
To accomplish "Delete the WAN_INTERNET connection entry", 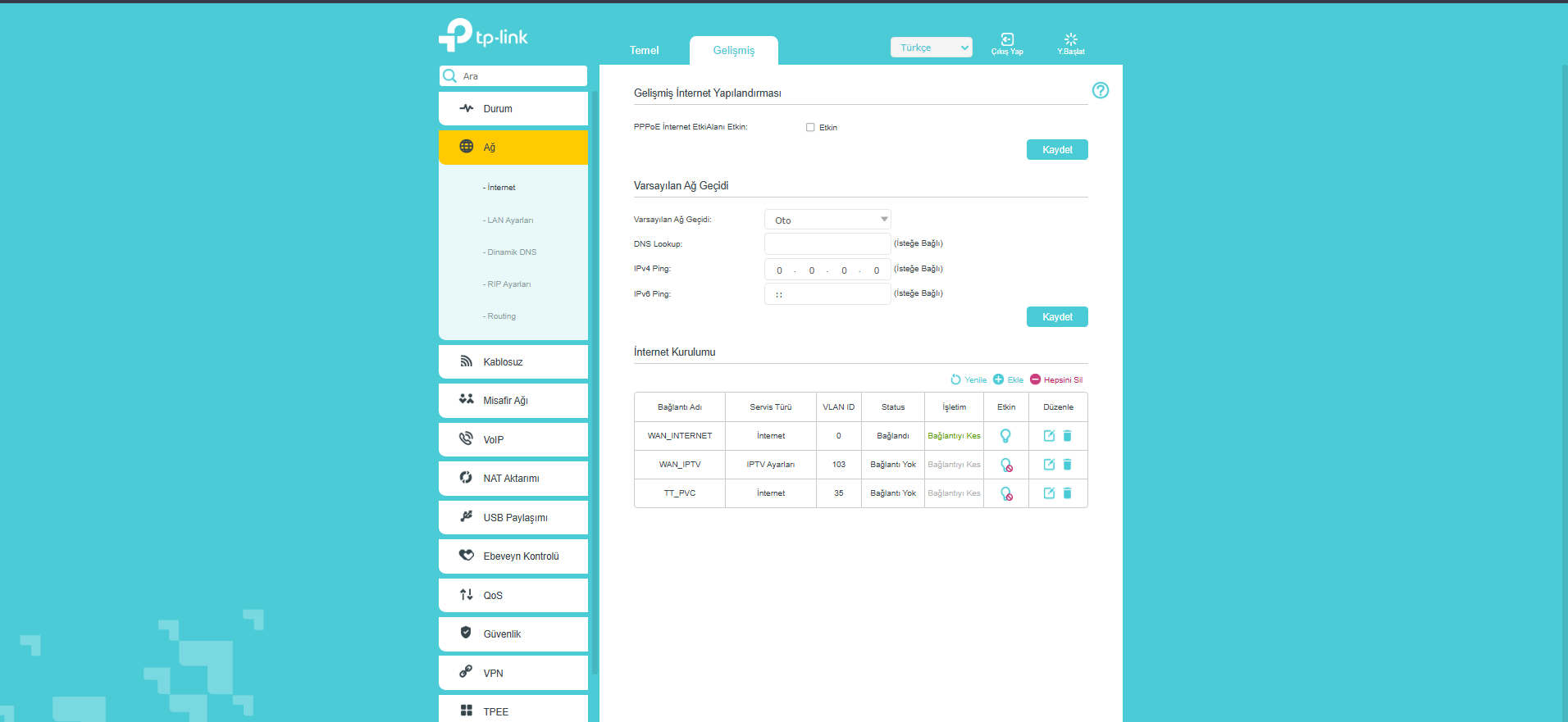I will click(x=1067, y=436).
